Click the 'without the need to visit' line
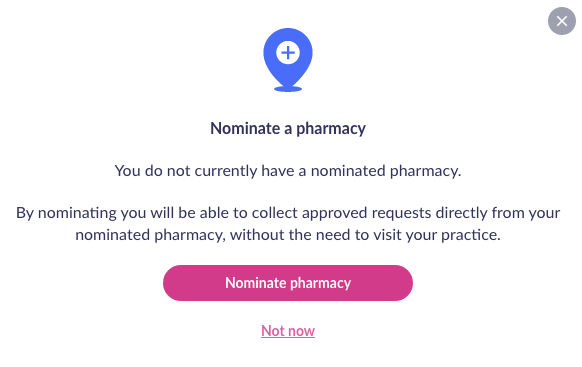Viewport: 582px width, 367px height. point(288,235)
